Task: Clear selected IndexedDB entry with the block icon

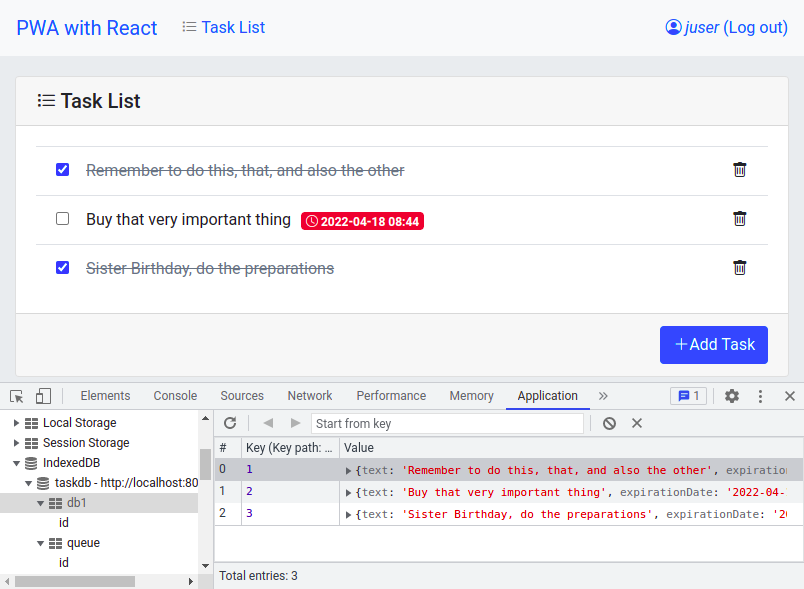Action: pyautogui.click(x=609, y=423)
